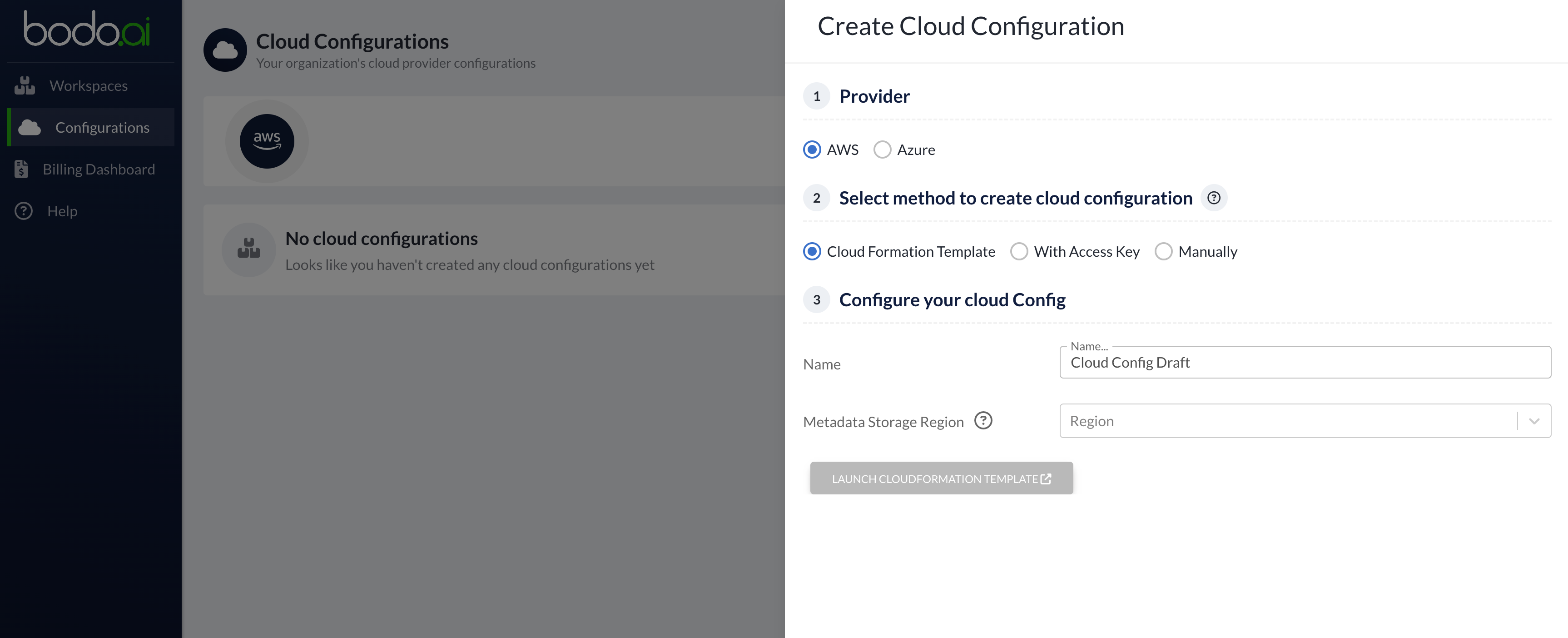Click the Cloud Configurations header cloud icon
The image size is (1568, 638).
(x=224, y=50)
